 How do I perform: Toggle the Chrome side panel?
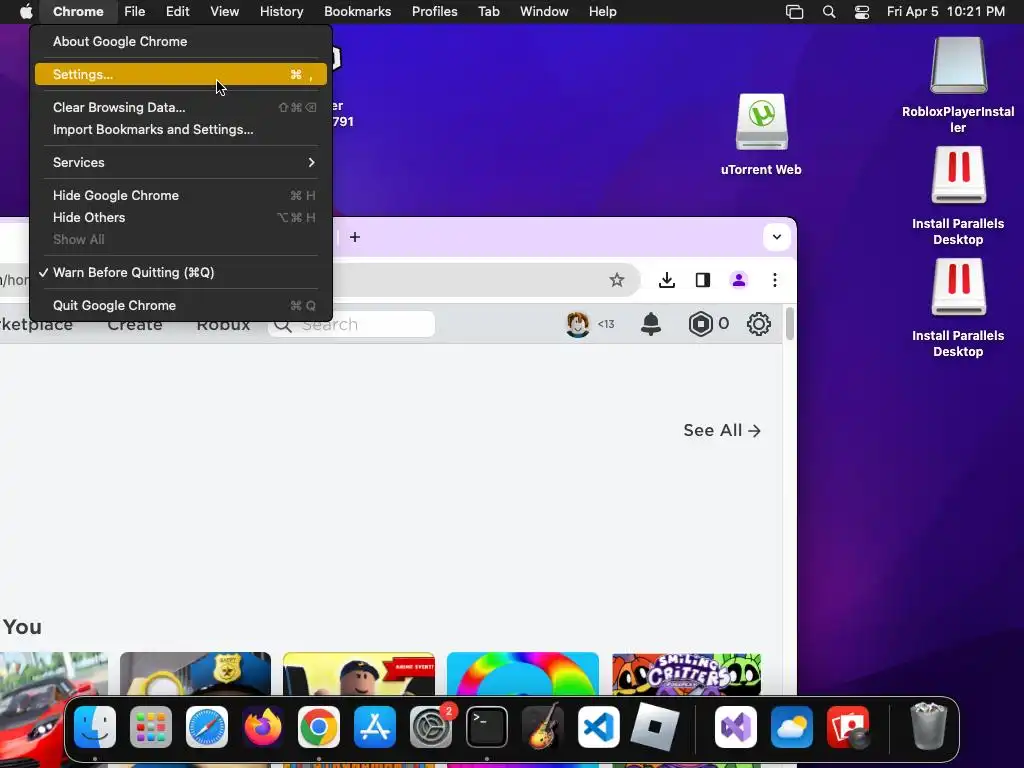pos(703,280)
